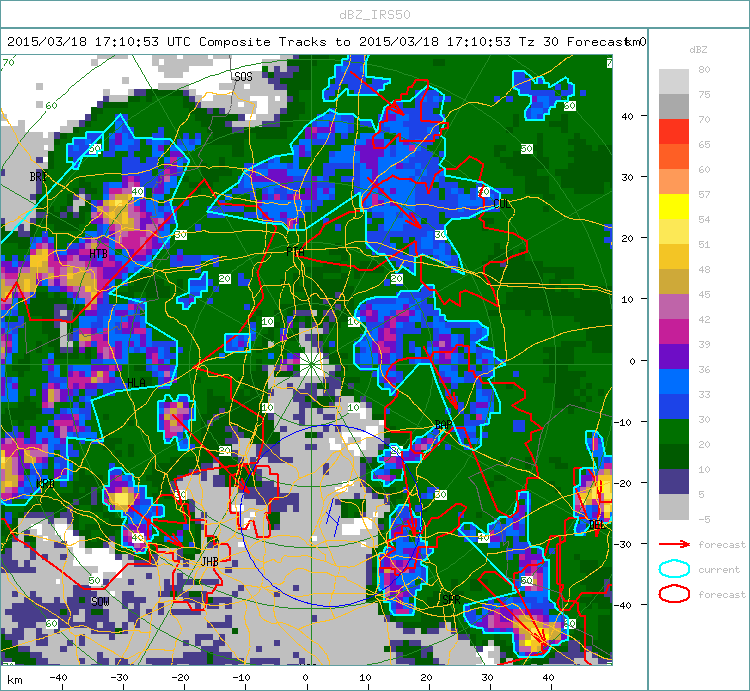Click the COL station label
The width and height of the screenshot is (750, 691).
coord(502,204)
